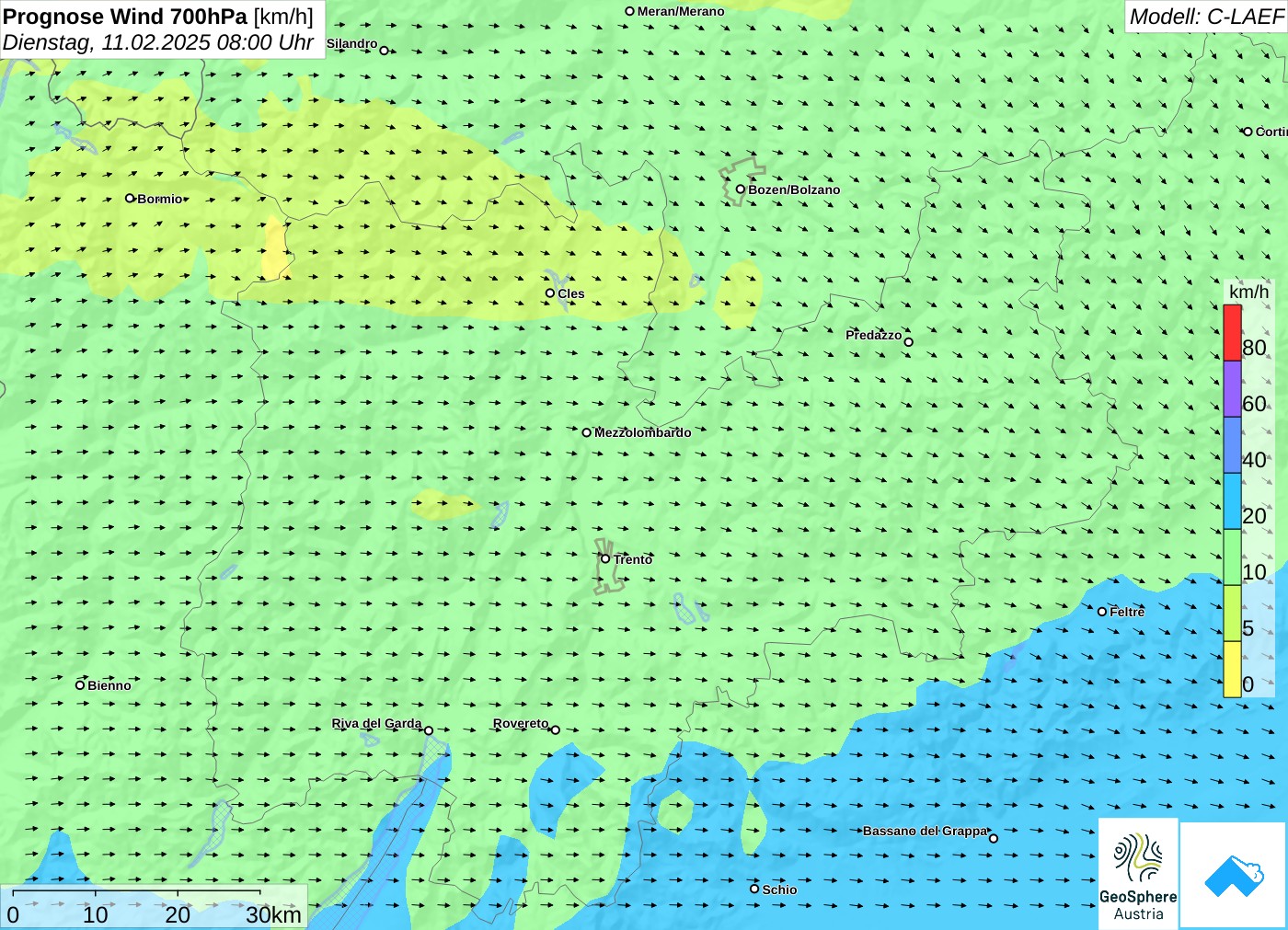The height and width of the screenshot is (930, 1288).
Task: Select the medium blue 40 km/h legend segment
Action: pyautogui.click(x=1232, y=445)
